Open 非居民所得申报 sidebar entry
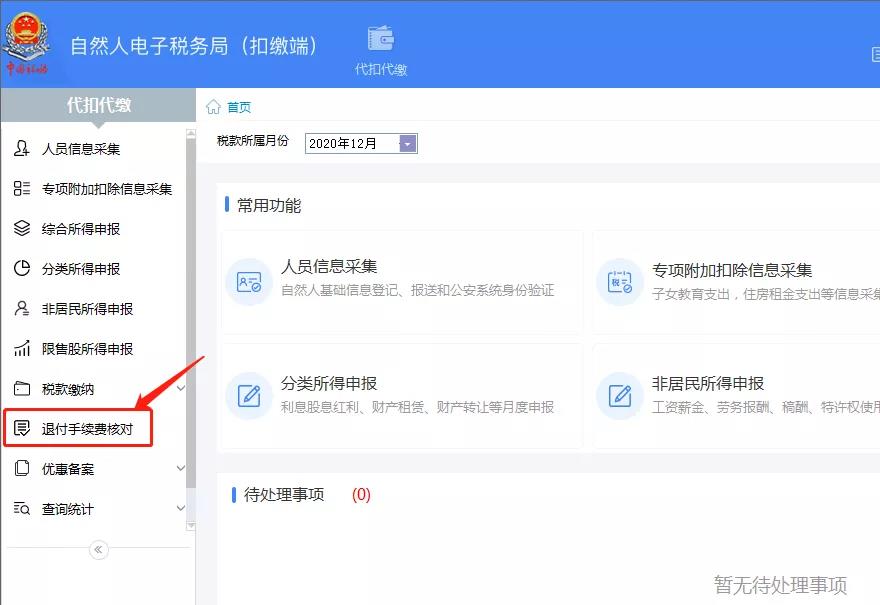 tap(22, 308)
